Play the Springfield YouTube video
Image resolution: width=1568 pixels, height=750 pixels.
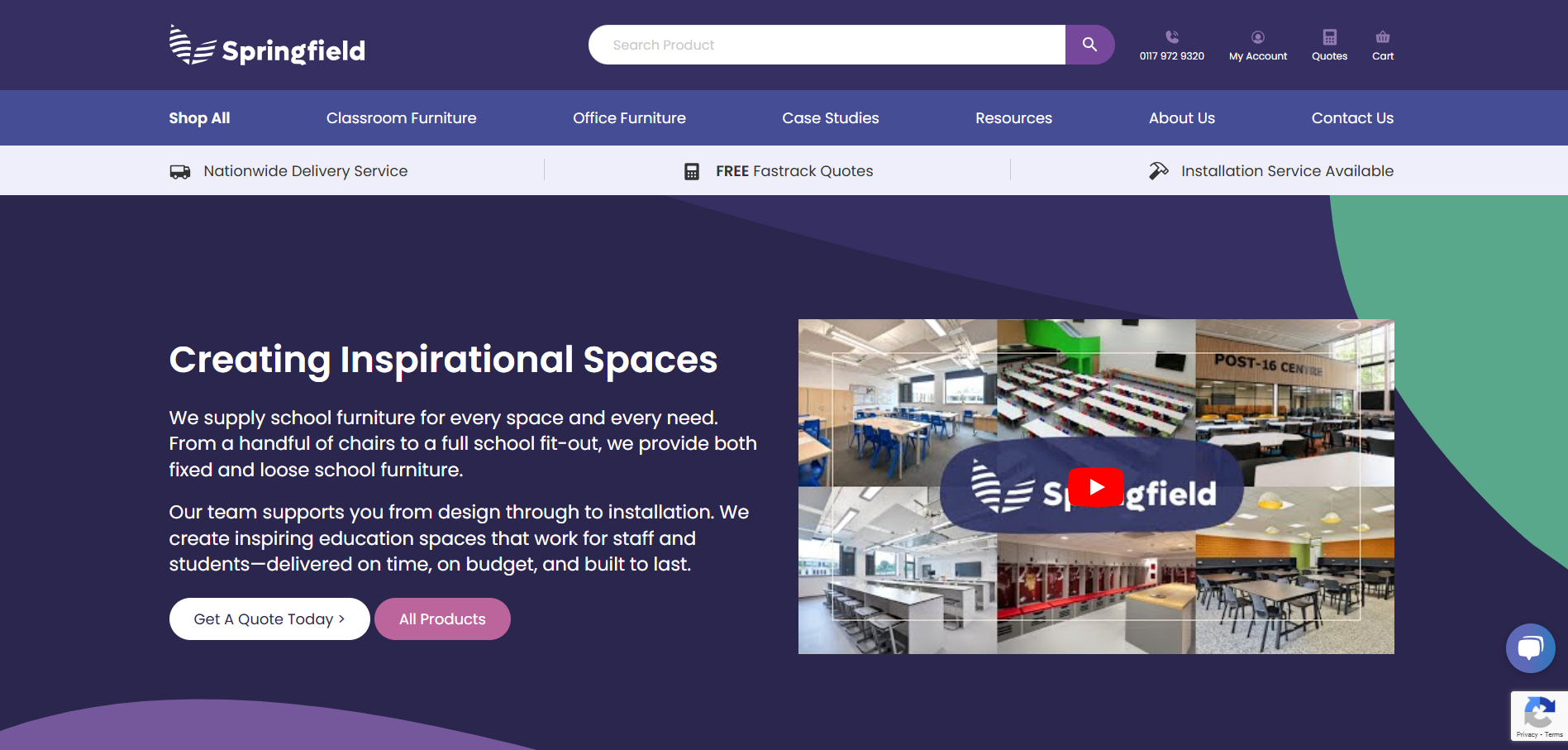tap(1095, 487)
